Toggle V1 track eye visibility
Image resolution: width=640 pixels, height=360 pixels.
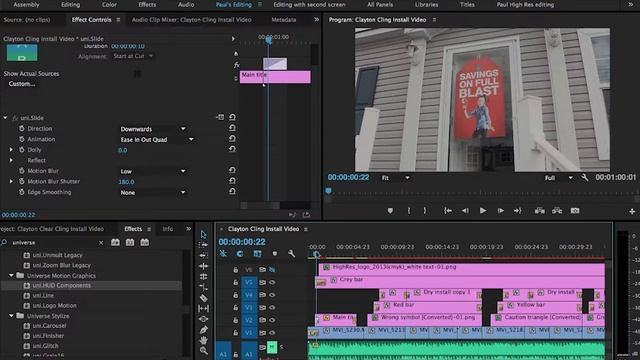(272, 333)
